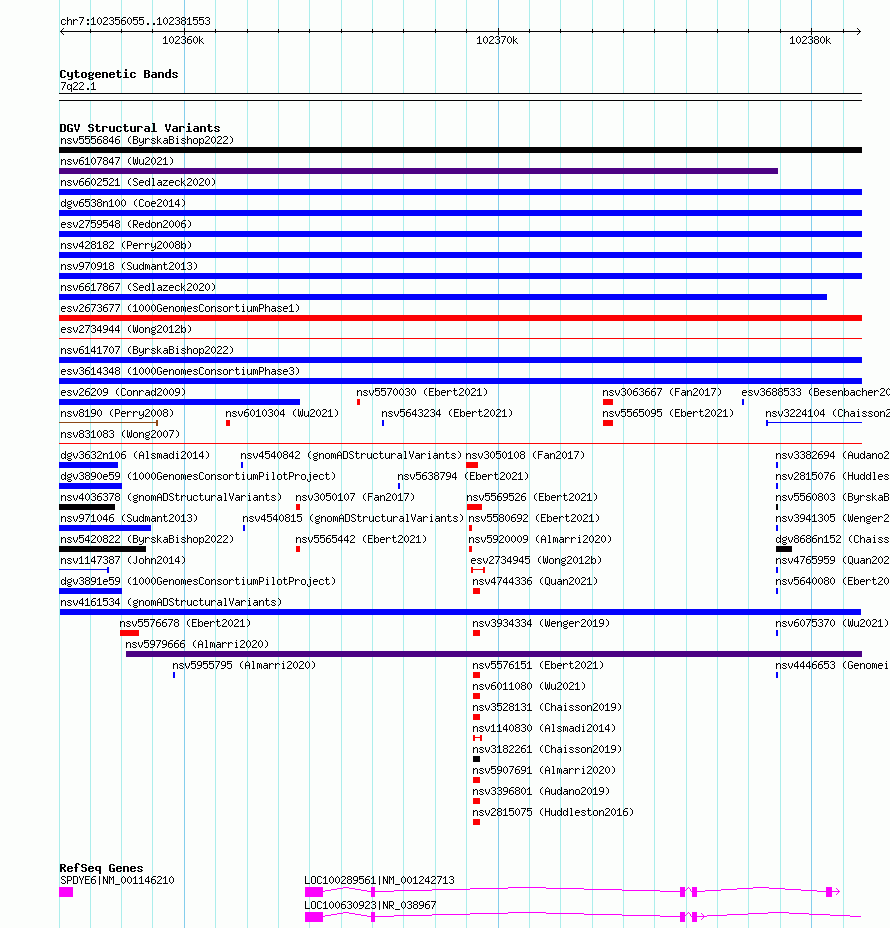Open variant esv2673677 (1000GenomesConsortiumPhase1)
890x928 pixels.
pos(180,308)
